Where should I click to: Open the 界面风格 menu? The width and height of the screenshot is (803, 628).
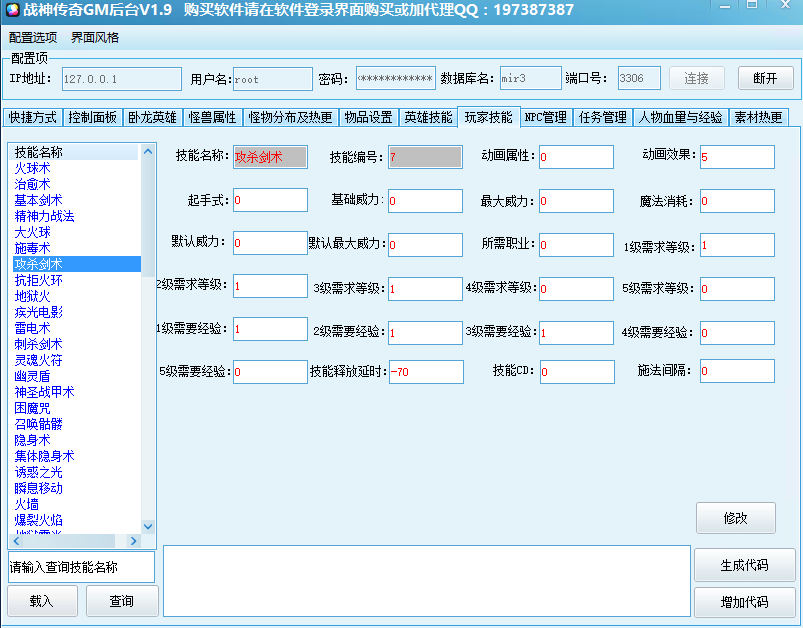95,37
